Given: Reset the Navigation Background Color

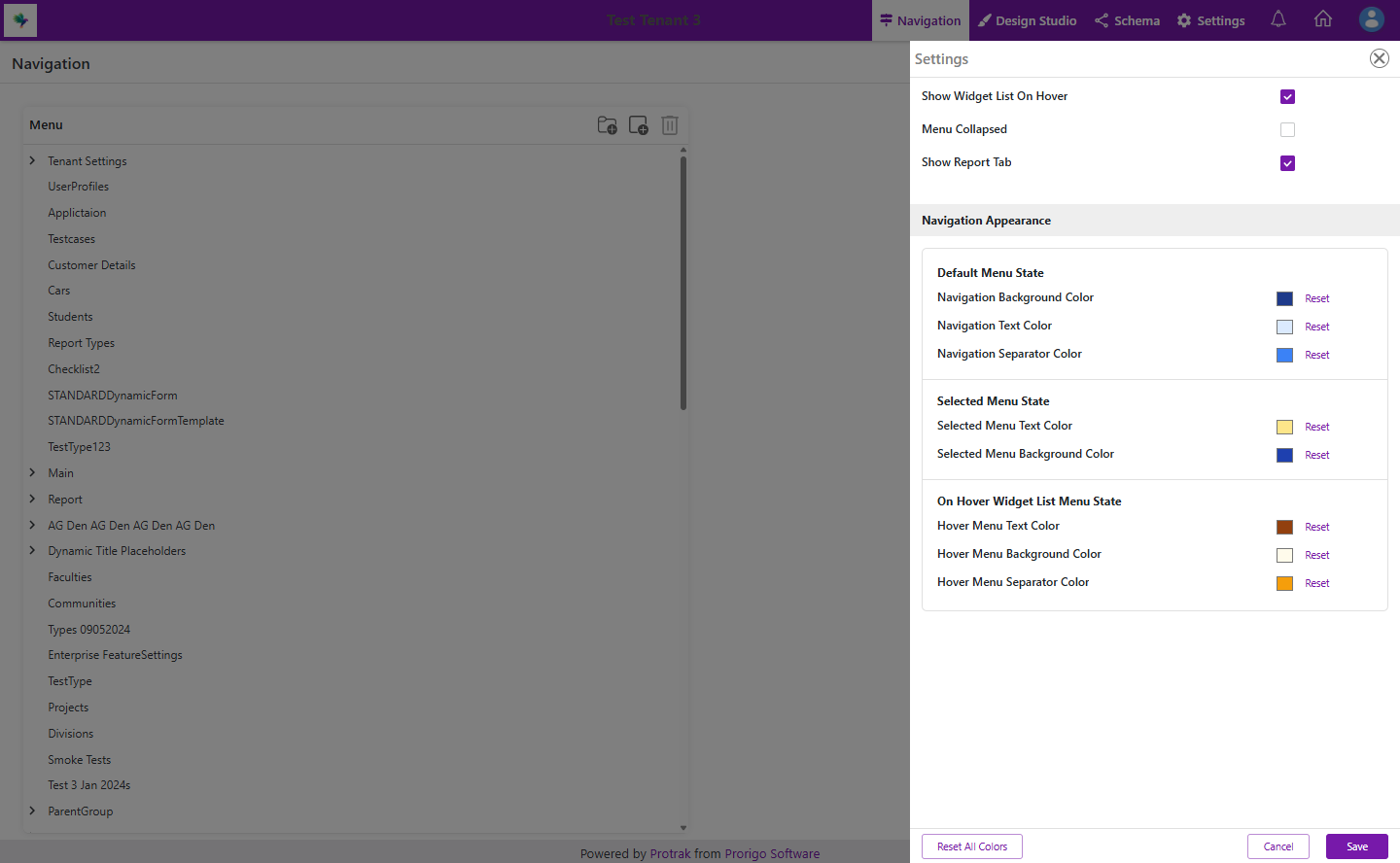Looking at the screenshot, I should (x=1316, y=298).
